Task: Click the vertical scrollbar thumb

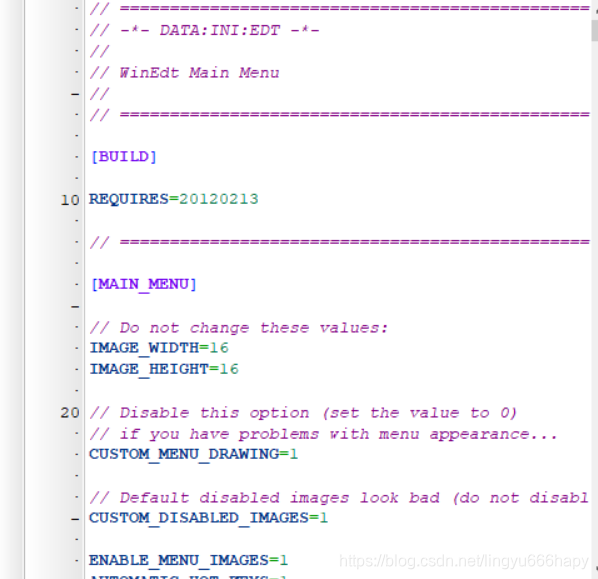Action: coord(595,30)
